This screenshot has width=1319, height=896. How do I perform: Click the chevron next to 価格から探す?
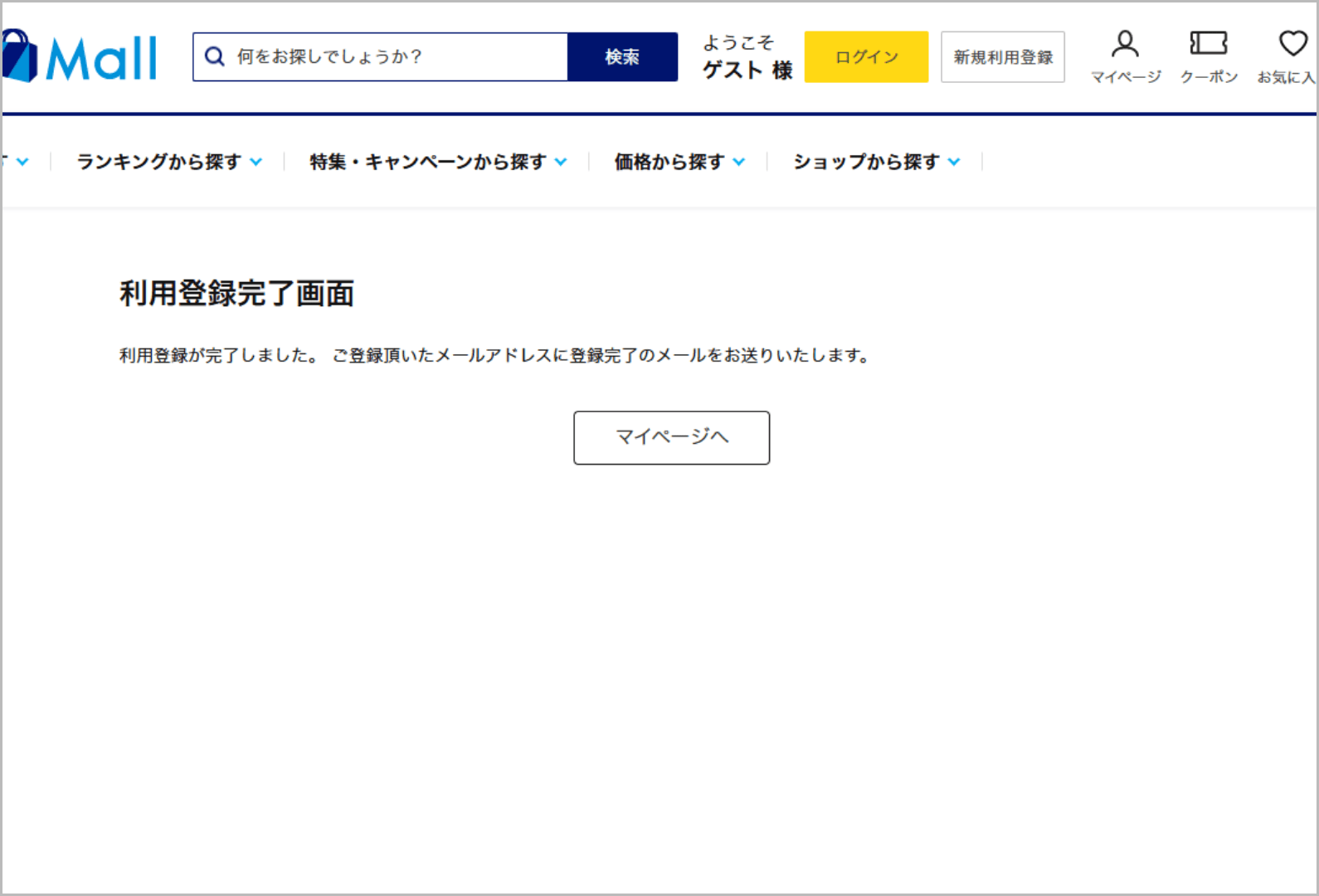739,162
